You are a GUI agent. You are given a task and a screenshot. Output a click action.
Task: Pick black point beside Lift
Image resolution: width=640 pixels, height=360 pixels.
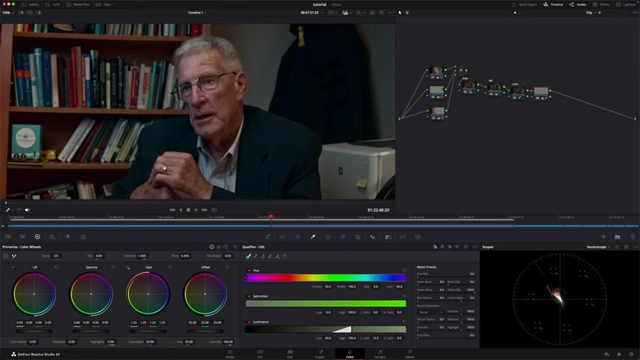[x=13, y=267]
